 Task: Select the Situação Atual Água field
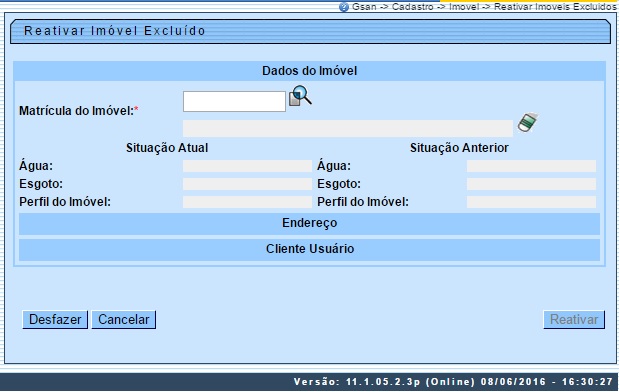pyautogui.click(x=247, y=166)
